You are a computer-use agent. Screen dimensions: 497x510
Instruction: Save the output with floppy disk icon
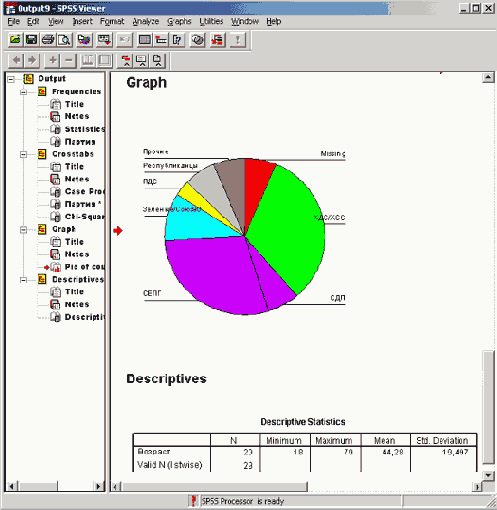tap(31, 40)
